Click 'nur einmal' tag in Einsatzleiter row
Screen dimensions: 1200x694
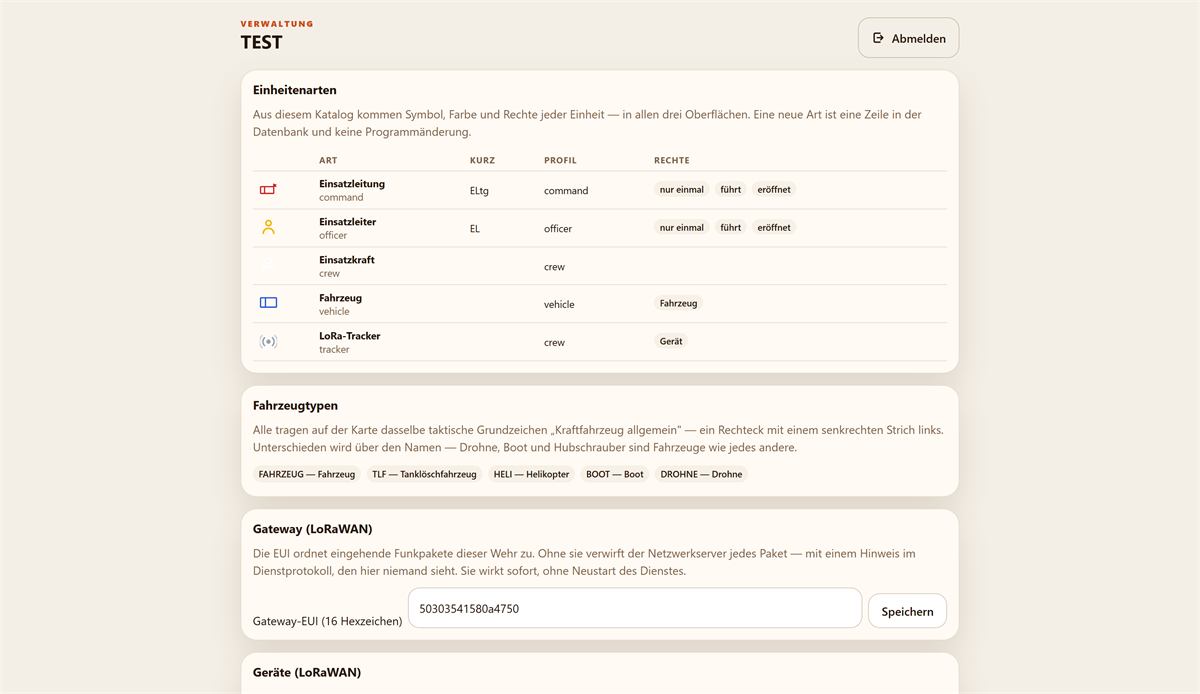coord(682,227)
